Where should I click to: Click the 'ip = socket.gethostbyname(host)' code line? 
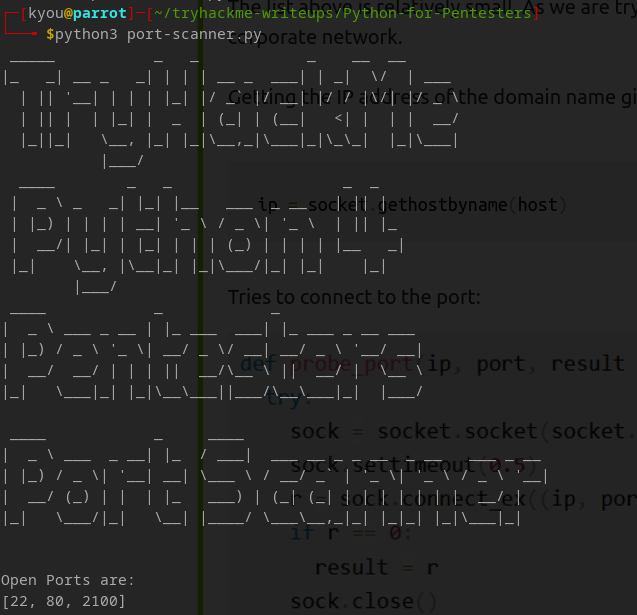[x=408, y=205]
